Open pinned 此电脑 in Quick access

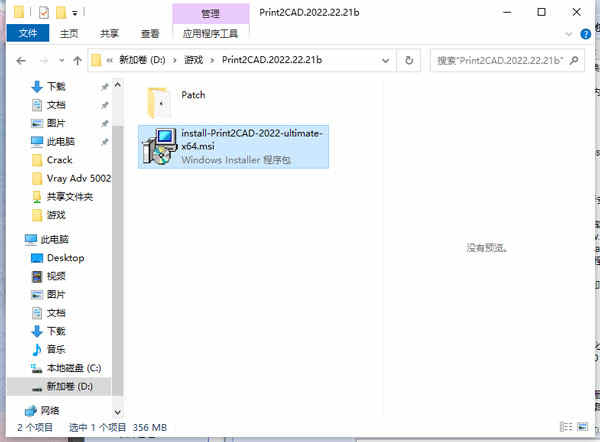60,142
